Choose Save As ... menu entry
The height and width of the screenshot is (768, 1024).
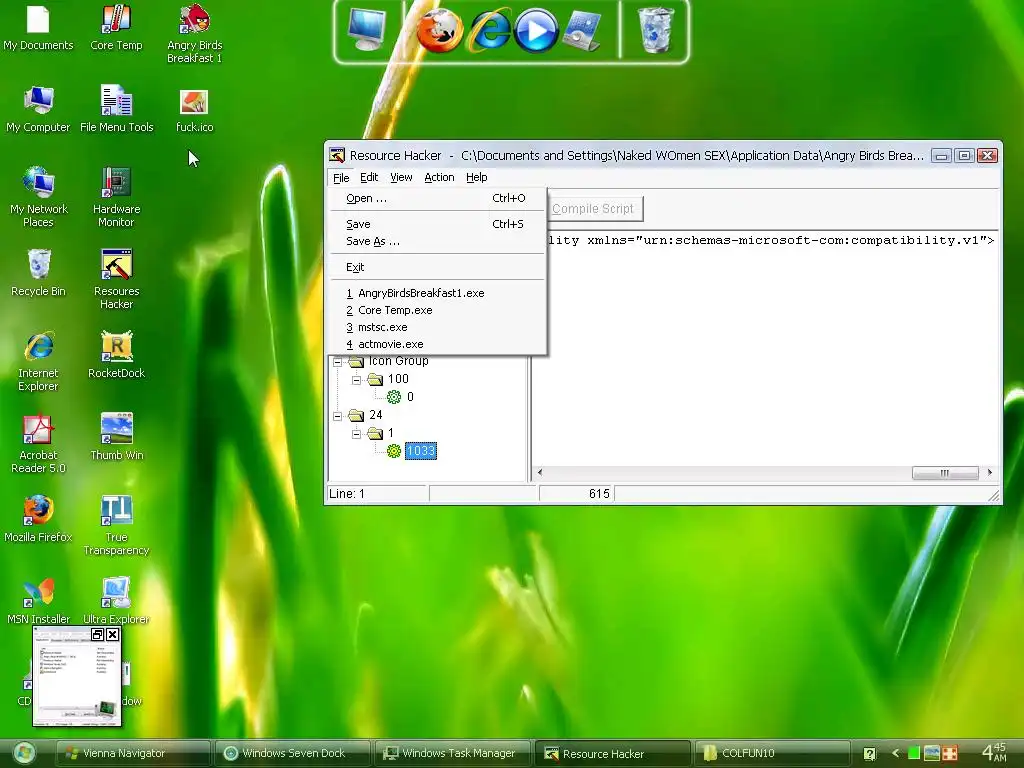pyautogui.click(x=436, y=241)
